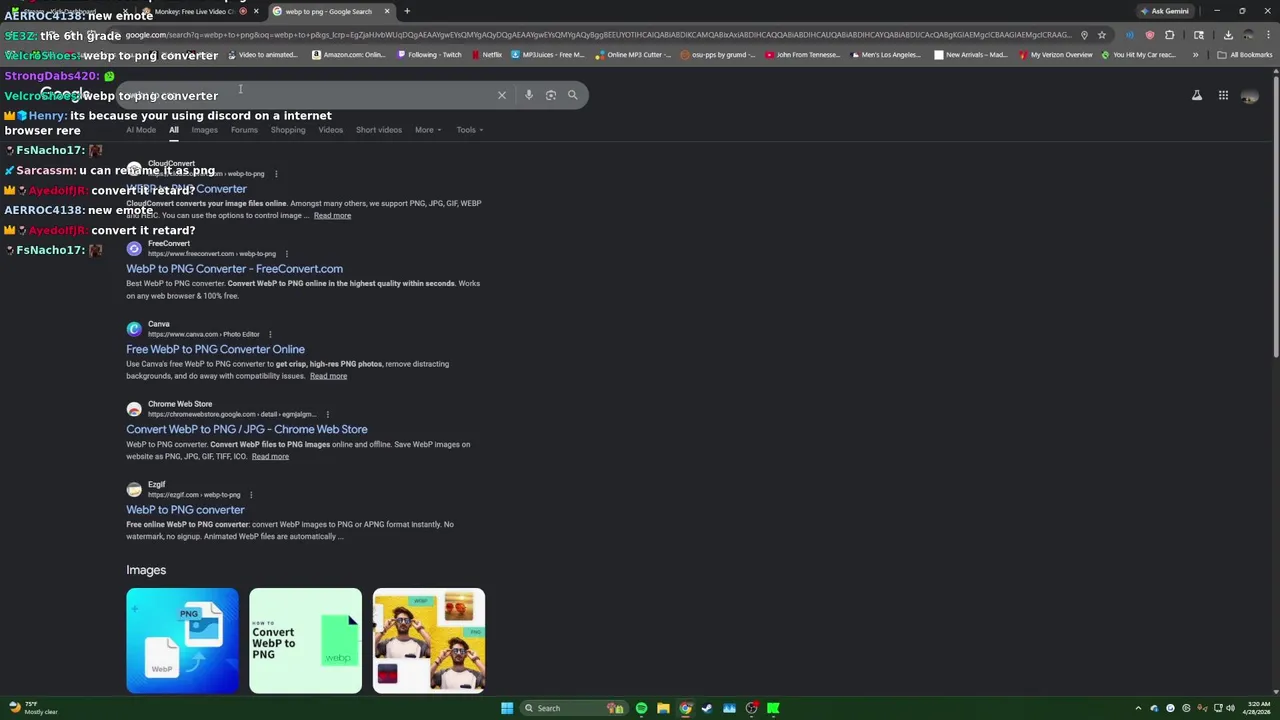Switch to Shopping results tab
The width and height of the screenshot is (1280, 720).
coord(288,130)
